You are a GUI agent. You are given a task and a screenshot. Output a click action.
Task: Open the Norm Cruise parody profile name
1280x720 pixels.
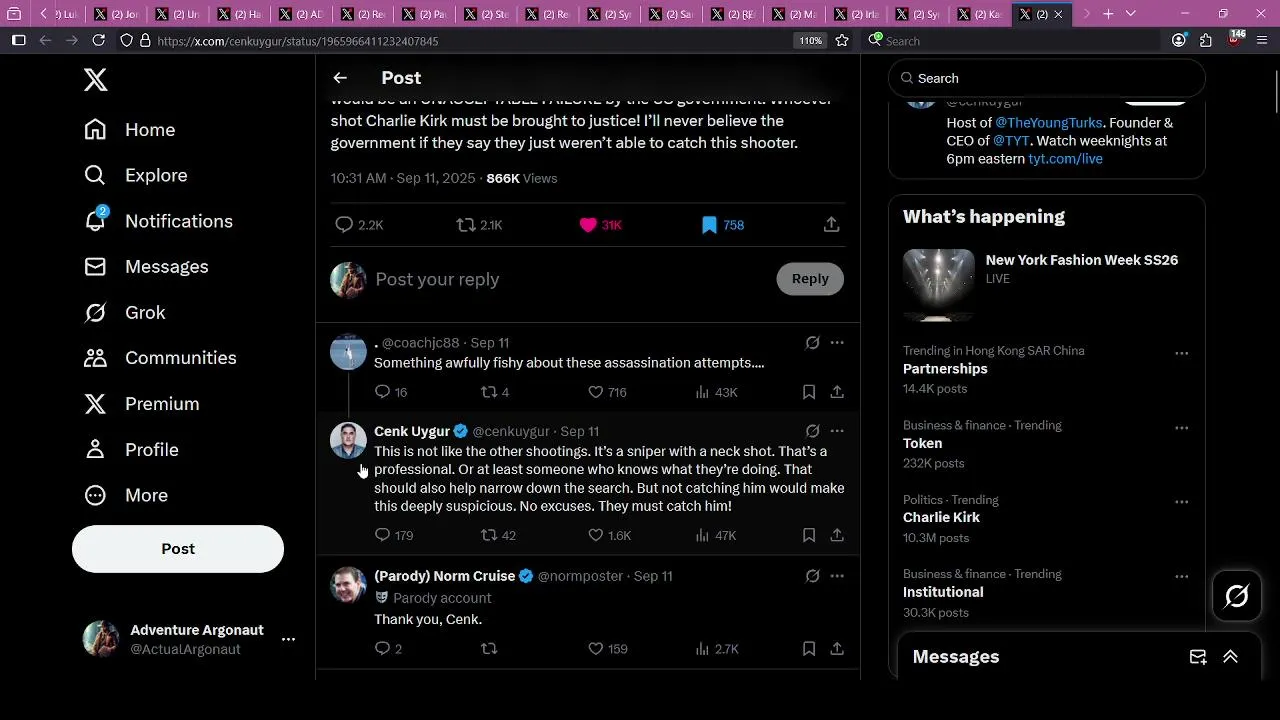click(x=445, y=576)
